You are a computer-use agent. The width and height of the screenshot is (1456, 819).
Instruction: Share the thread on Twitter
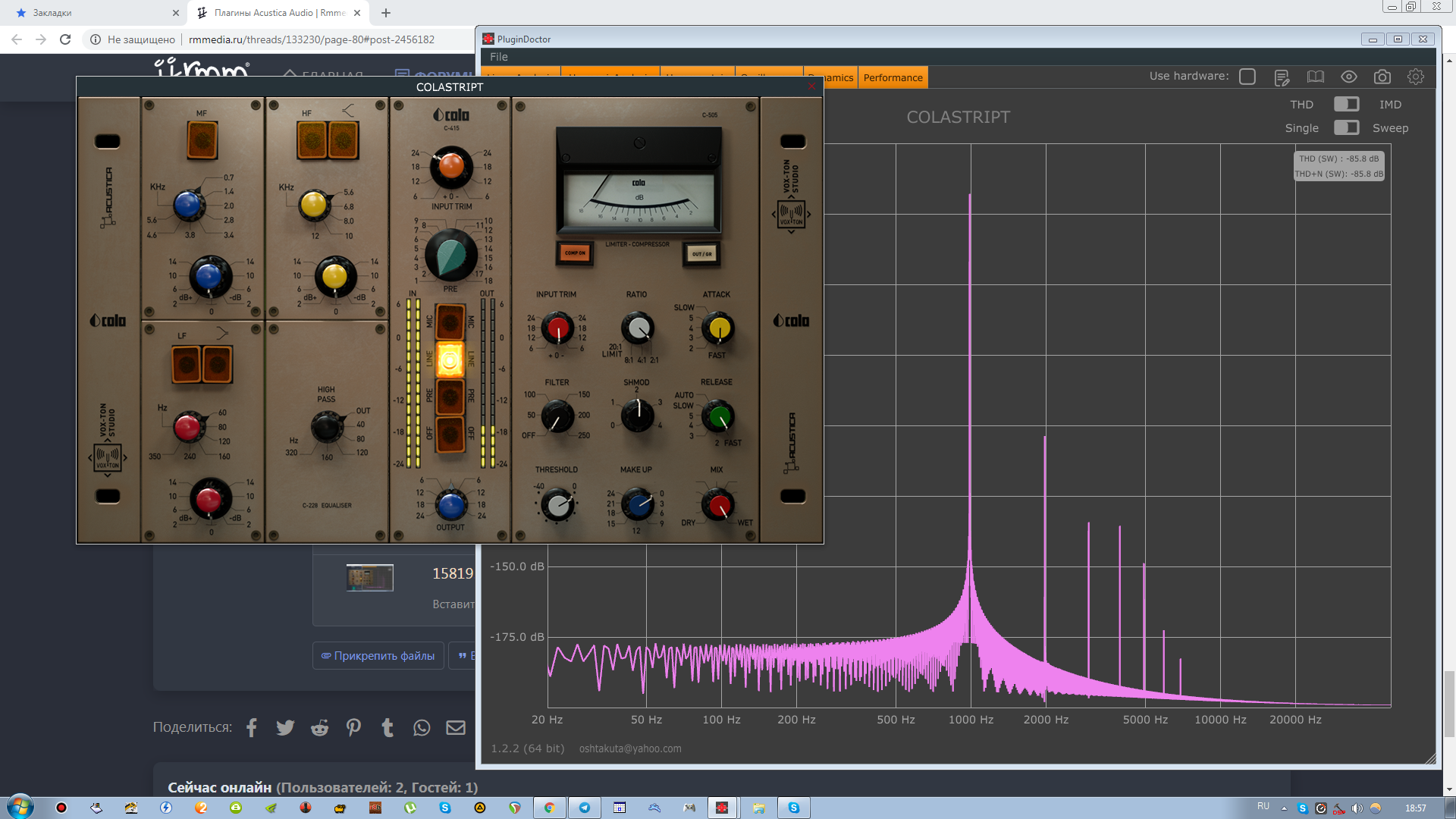(x=285, y=728)
